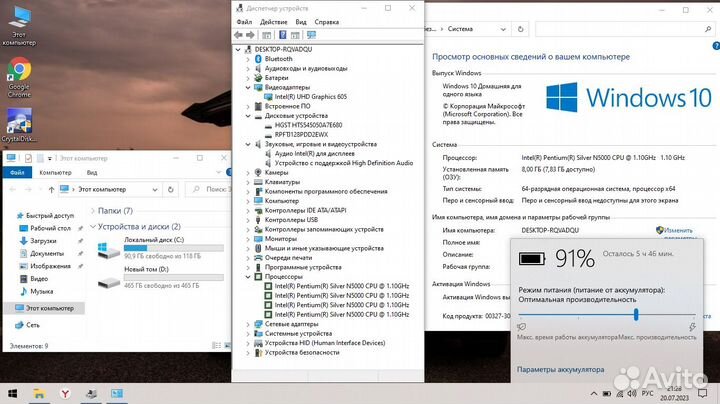Screen dimensions: 720x404
Task: Open Yandex browser from the taskbar
Action: click(x=66, y=393)
